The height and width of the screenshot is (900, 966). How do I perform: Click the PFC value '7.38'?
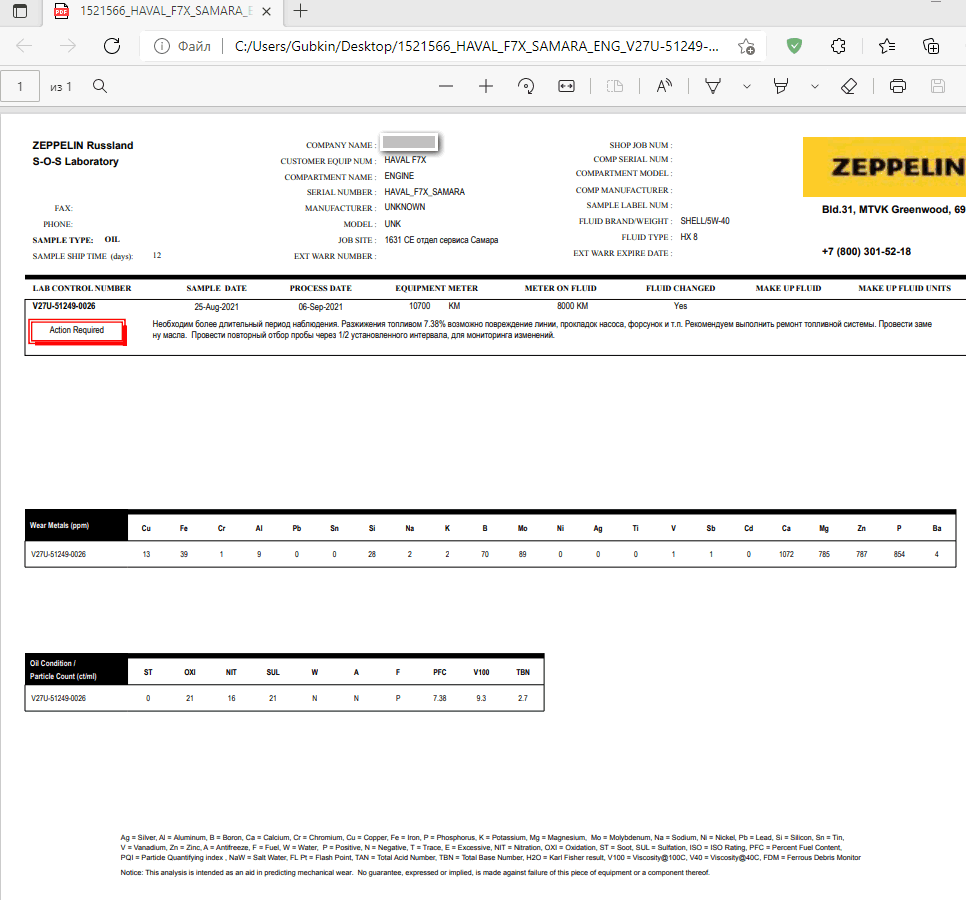439,699
